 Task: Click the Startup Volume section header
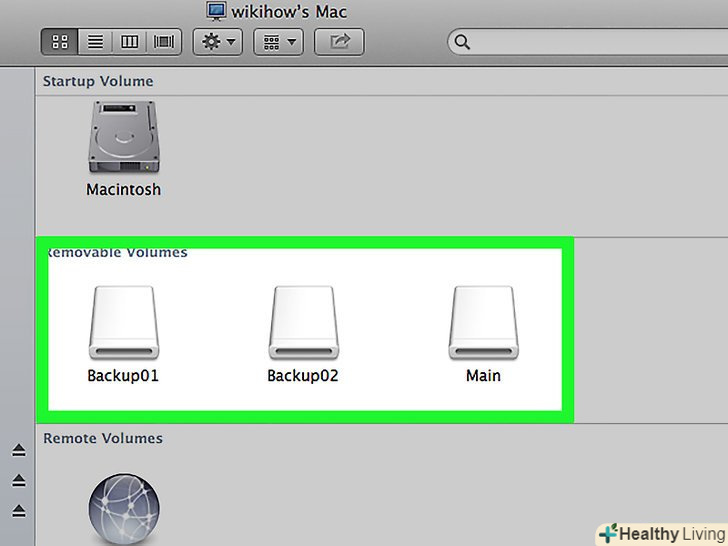[x=98, y=81]
